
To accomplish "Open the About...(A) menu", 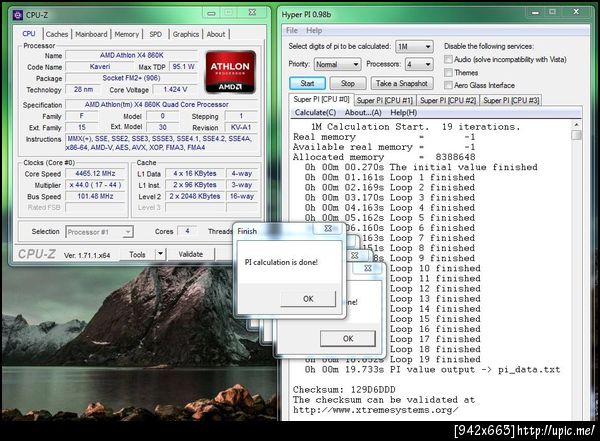I will [x=363, y=113].
